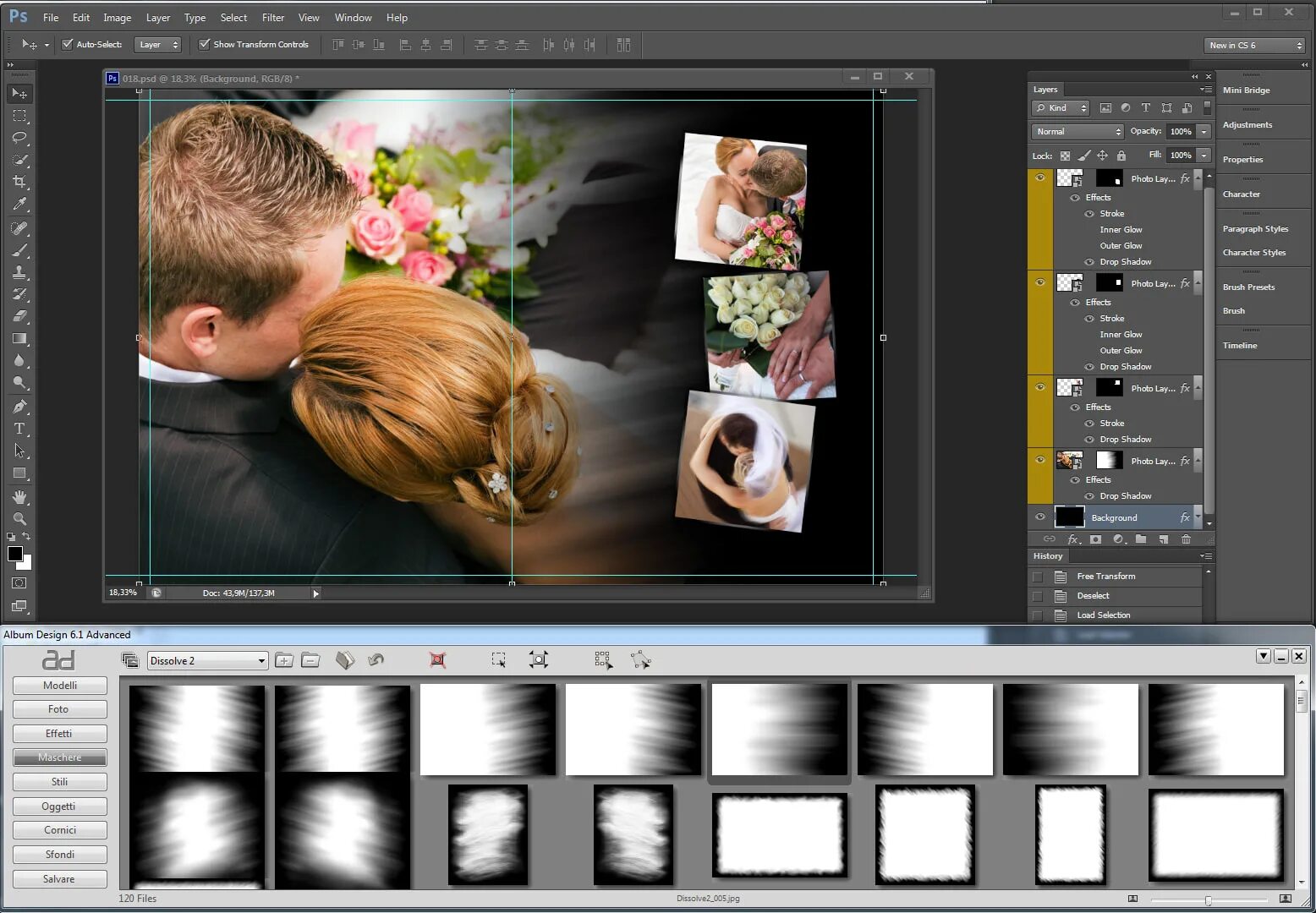
Task: Open the Filter menu
Action: click(x=272, y=18)
